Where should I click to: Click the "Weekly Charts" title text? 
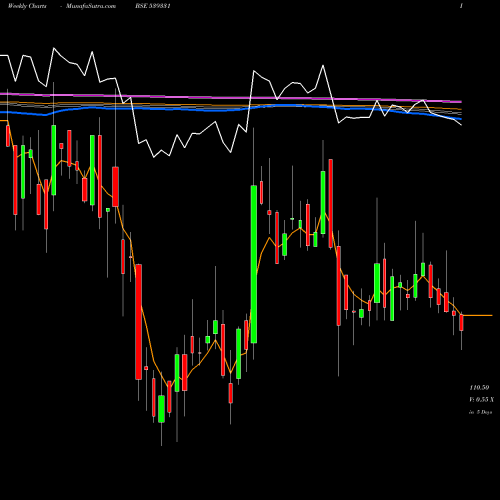click(x=27, y=6)
